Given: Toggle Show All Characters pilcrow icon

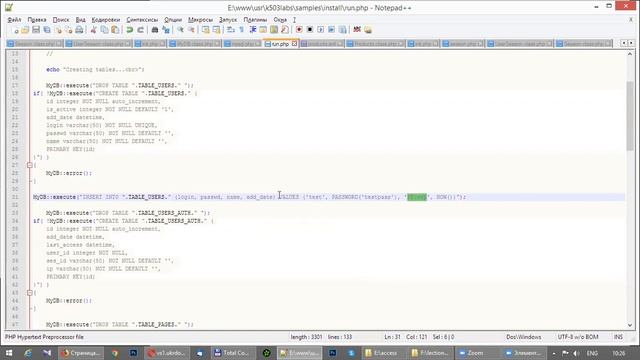Looking at the screenshot, I should [x=242, y=30].
